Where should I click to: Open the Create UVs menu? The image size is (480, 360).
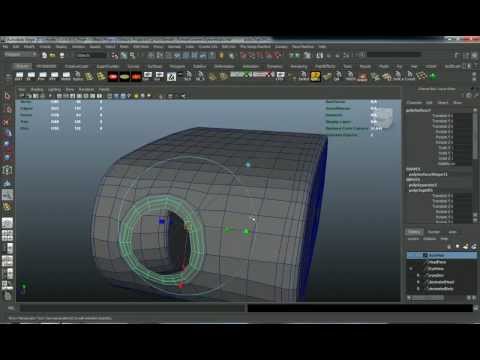click(x=208, y=47)
